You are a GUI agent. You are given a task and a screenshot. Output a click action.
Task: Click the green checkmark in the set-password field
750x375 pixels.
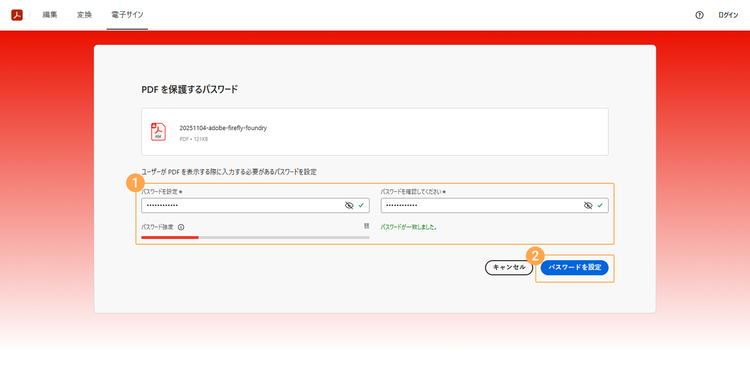coord(361,206)
